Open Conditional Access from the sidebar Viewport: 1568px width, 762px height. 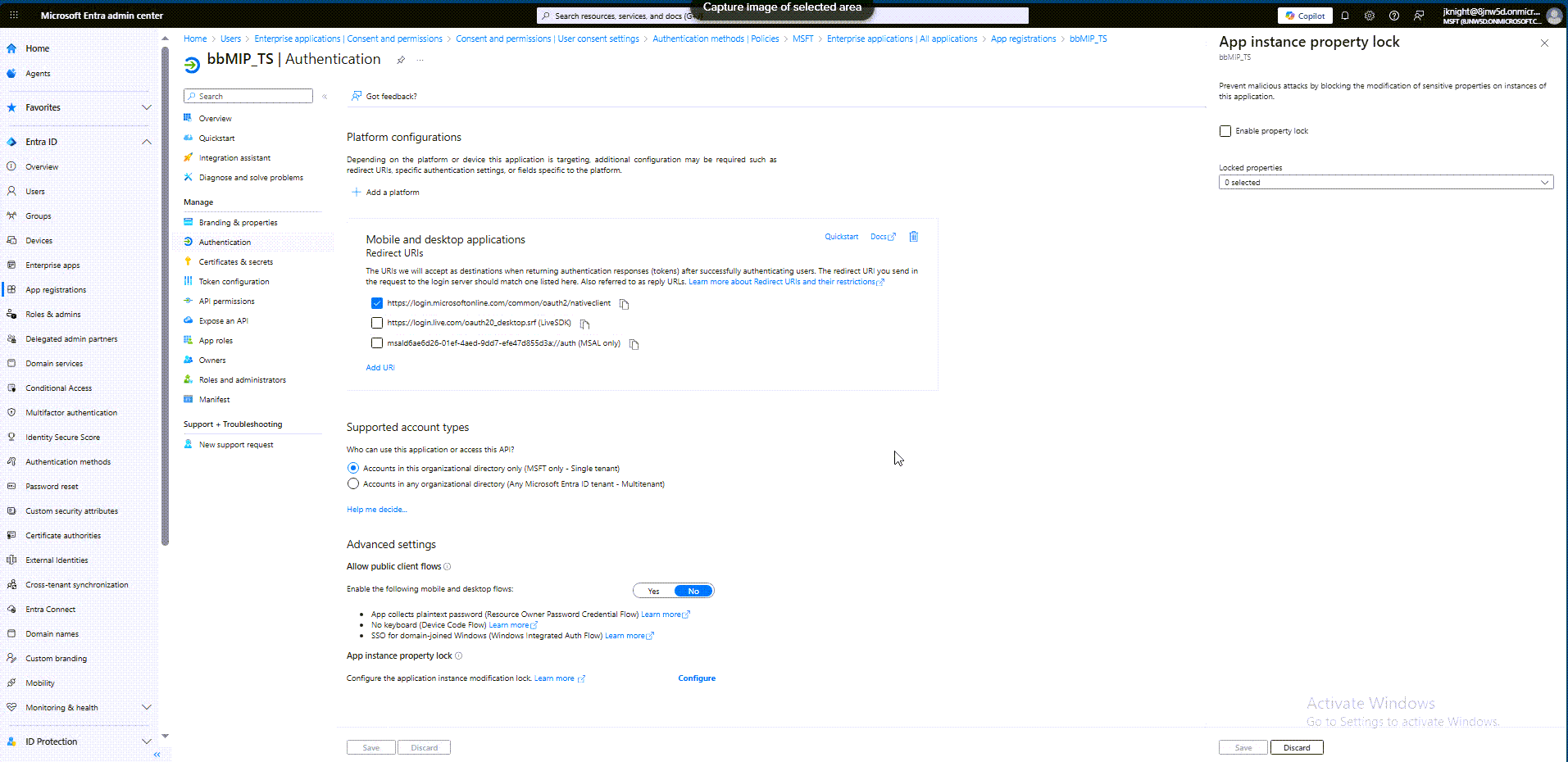tap(57, 387)
